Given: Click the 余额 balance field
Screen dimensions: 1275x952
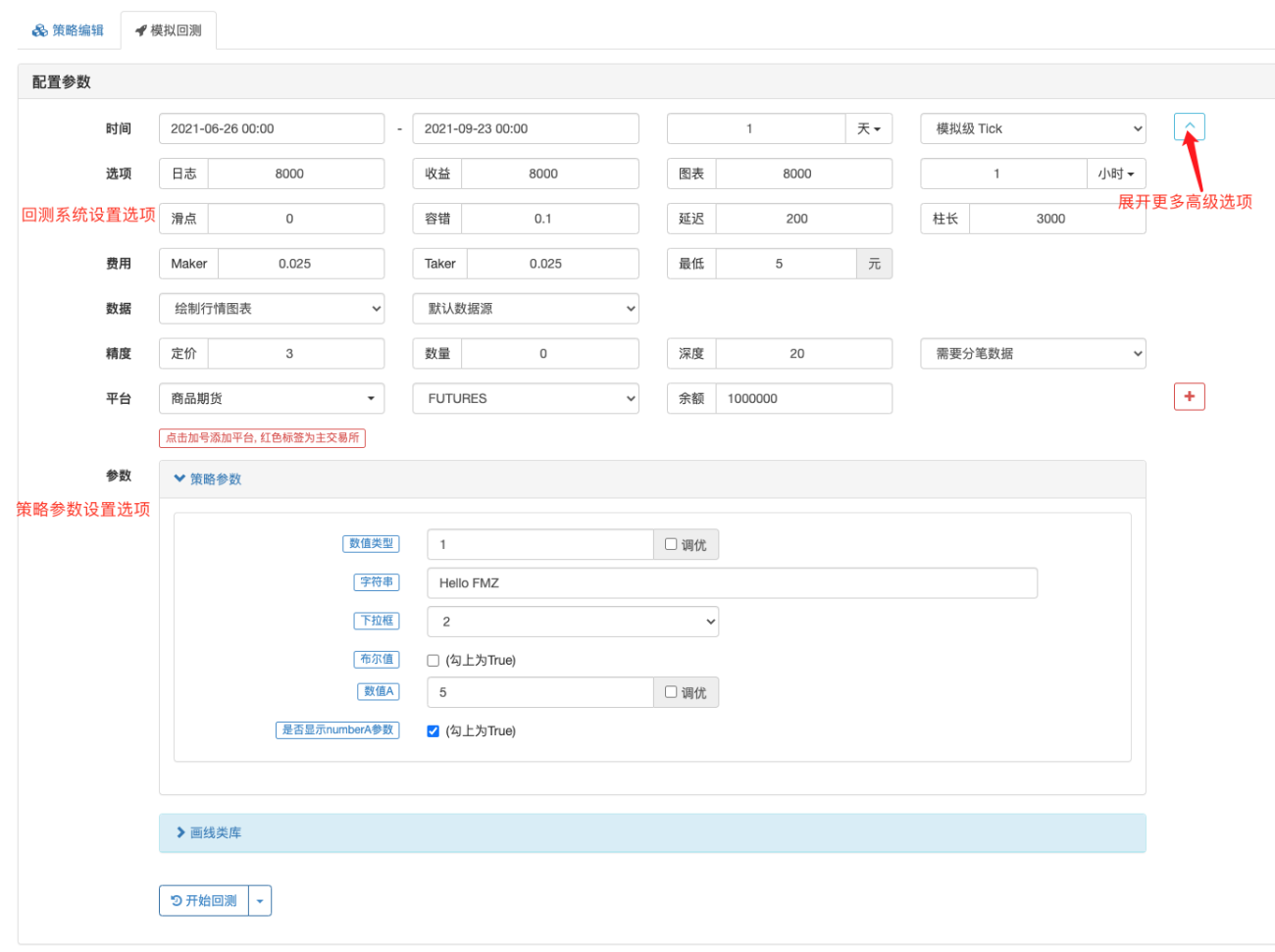Looking at the screenshot, I should [x=804, y=398].
